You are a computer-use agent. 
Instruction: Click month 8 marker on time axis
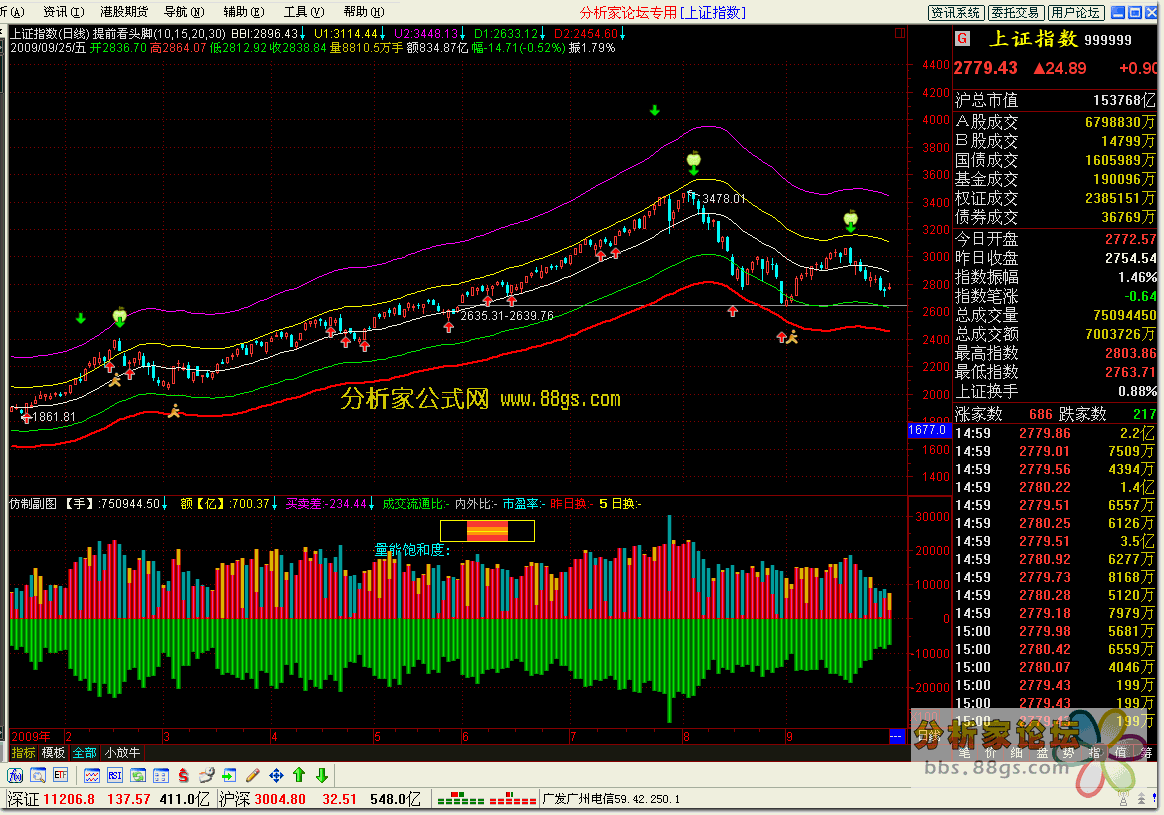(686, 736)
